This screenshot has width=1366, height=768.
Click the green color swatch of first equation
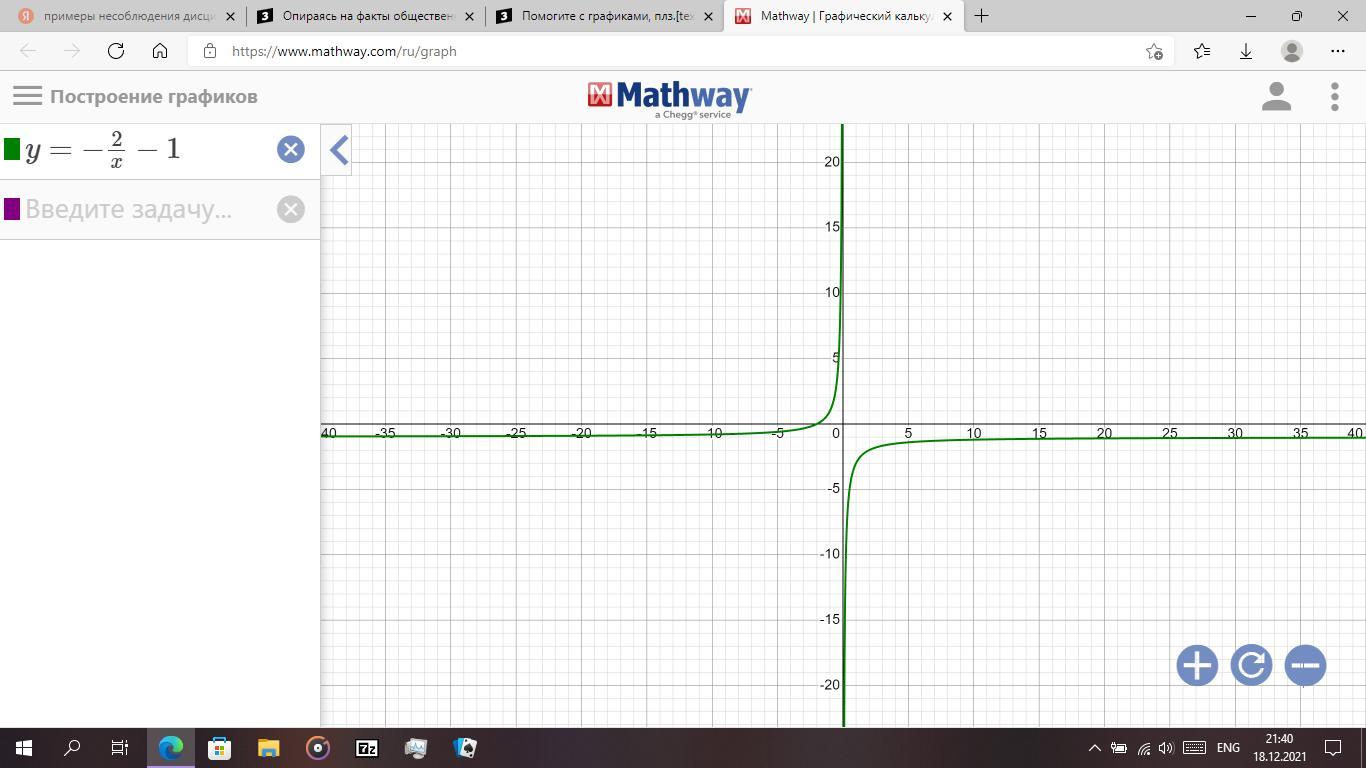12,149
